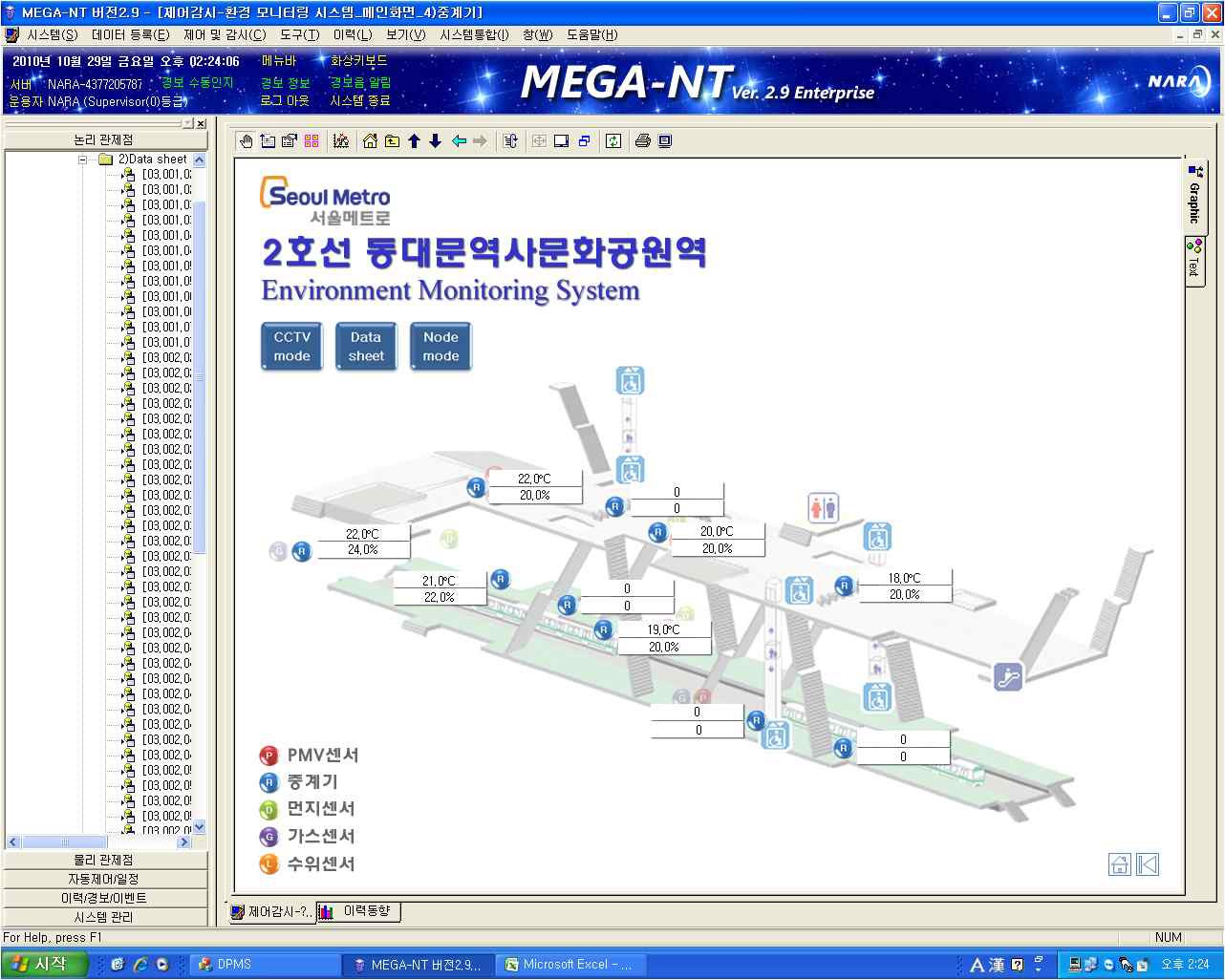
Task: Click the dark blue down arrow
Action: point(435,141)
